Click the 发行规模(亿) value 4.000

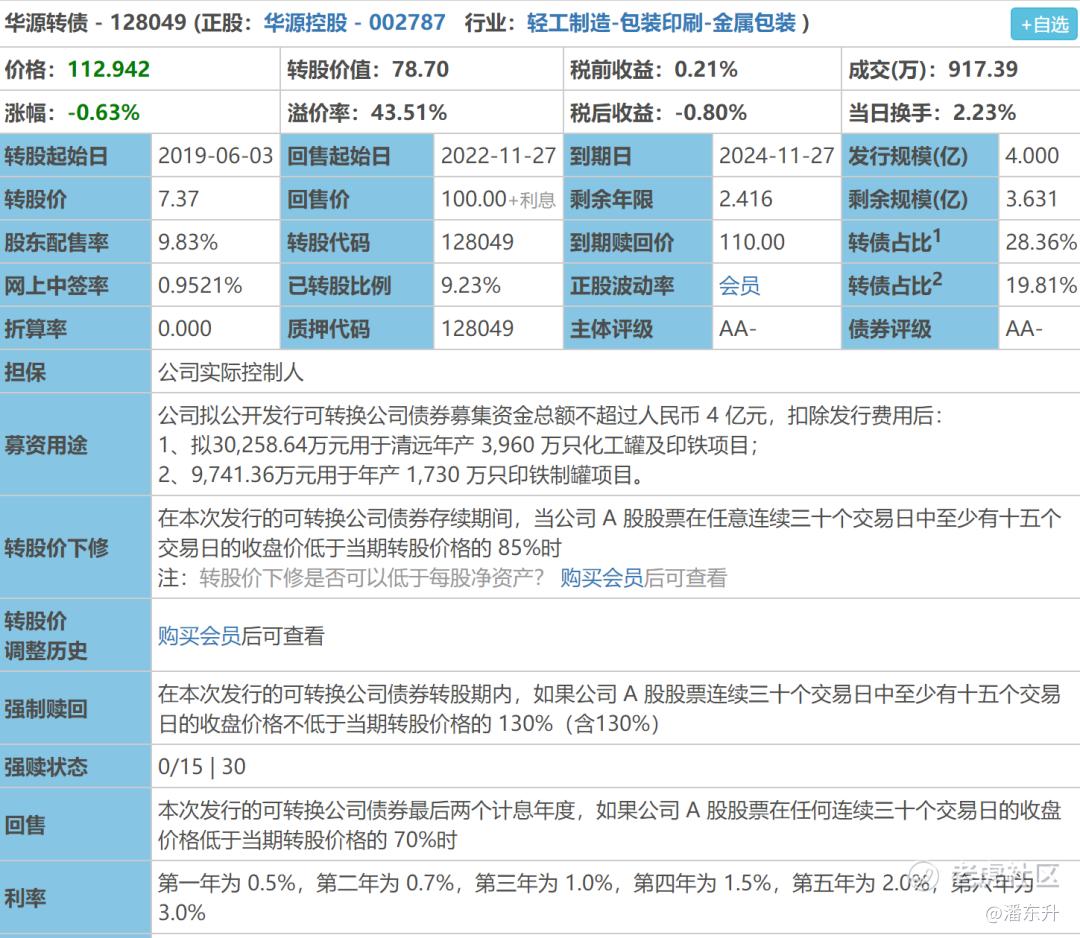1032,156
